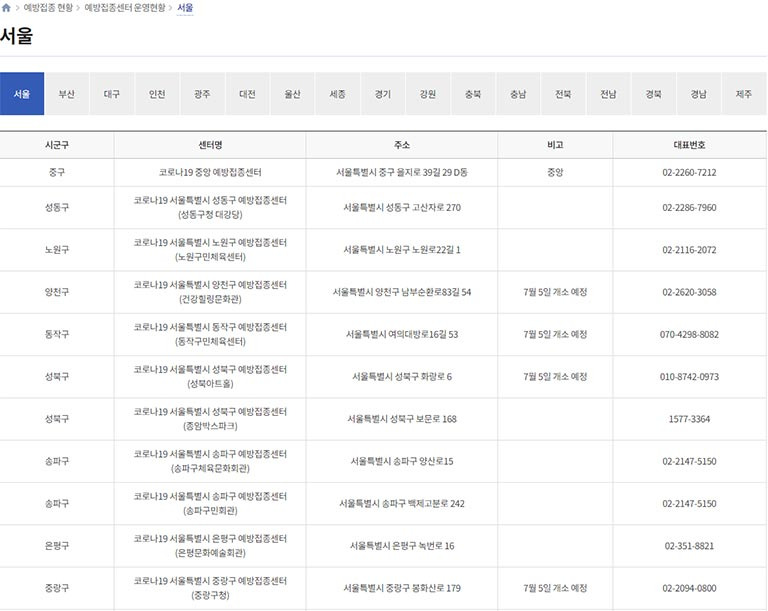The height and width of the screenshot is (611, 768).
Task: Select the 충북 tab
Action: (x=473, y=94)
